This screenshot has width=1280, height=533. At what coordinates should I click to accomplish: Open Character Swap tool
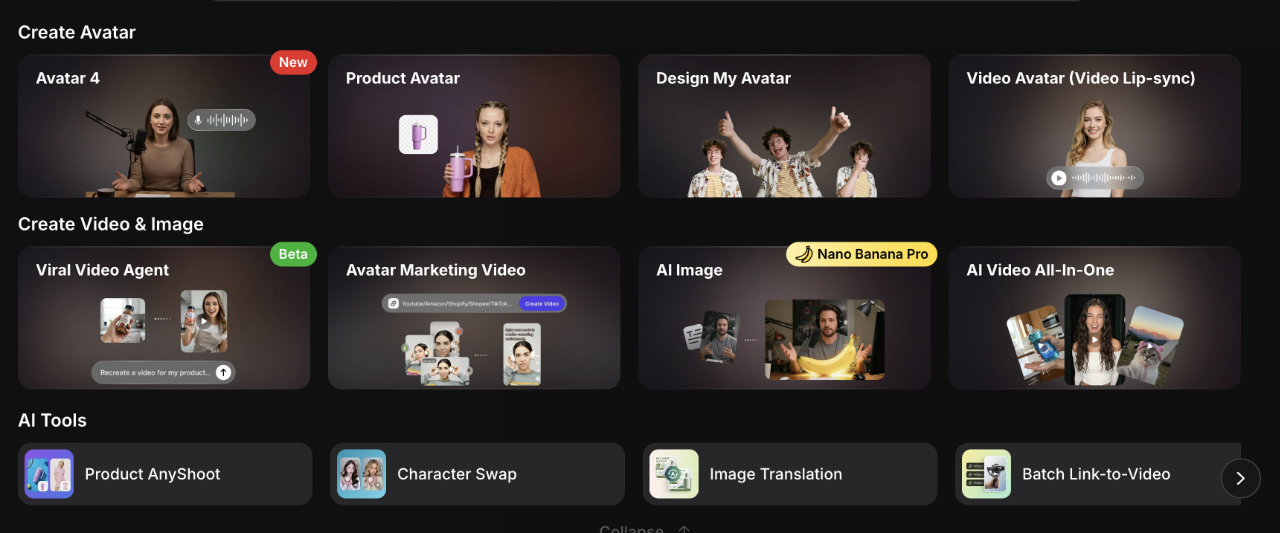pyautogui.click(x=477, y=474)
